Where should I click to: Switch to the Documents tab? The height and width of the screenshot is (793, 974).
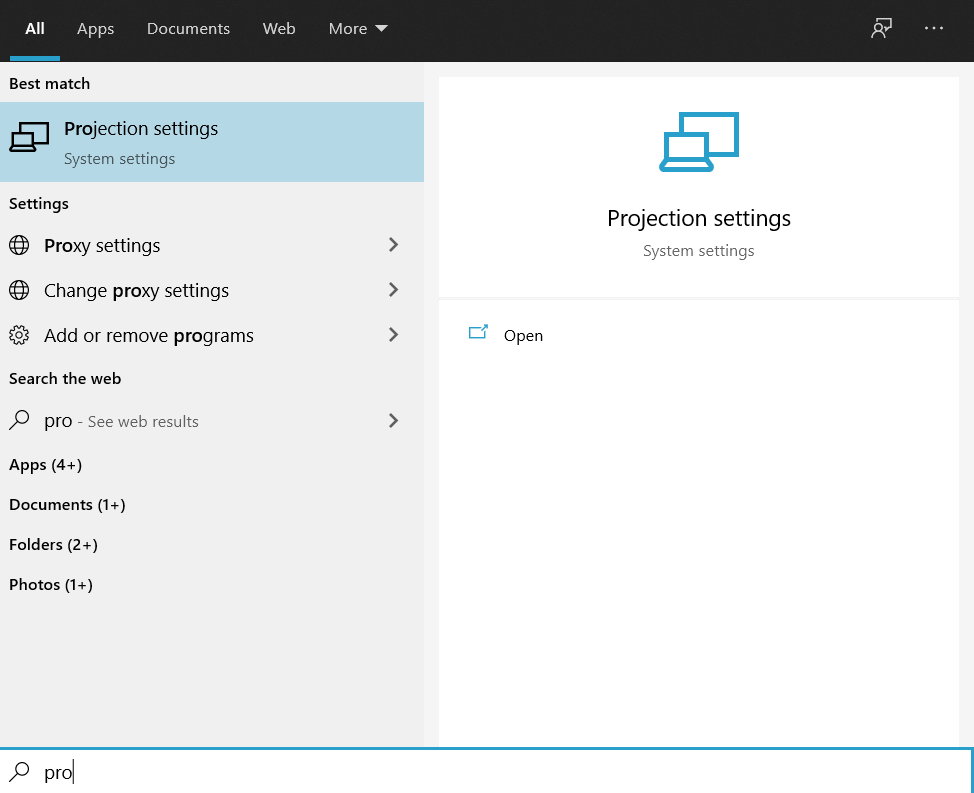188,29
